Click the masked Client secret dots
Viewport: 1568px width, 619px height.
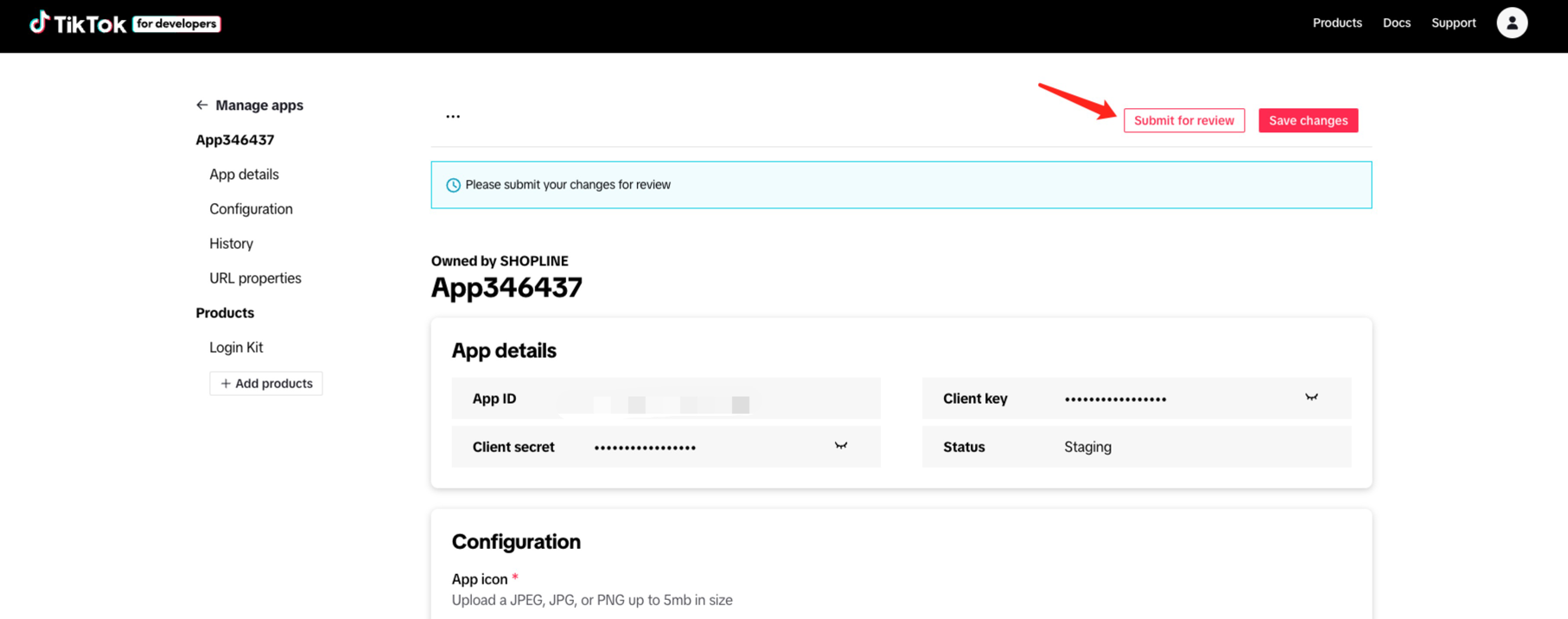(x=645, y=447)
